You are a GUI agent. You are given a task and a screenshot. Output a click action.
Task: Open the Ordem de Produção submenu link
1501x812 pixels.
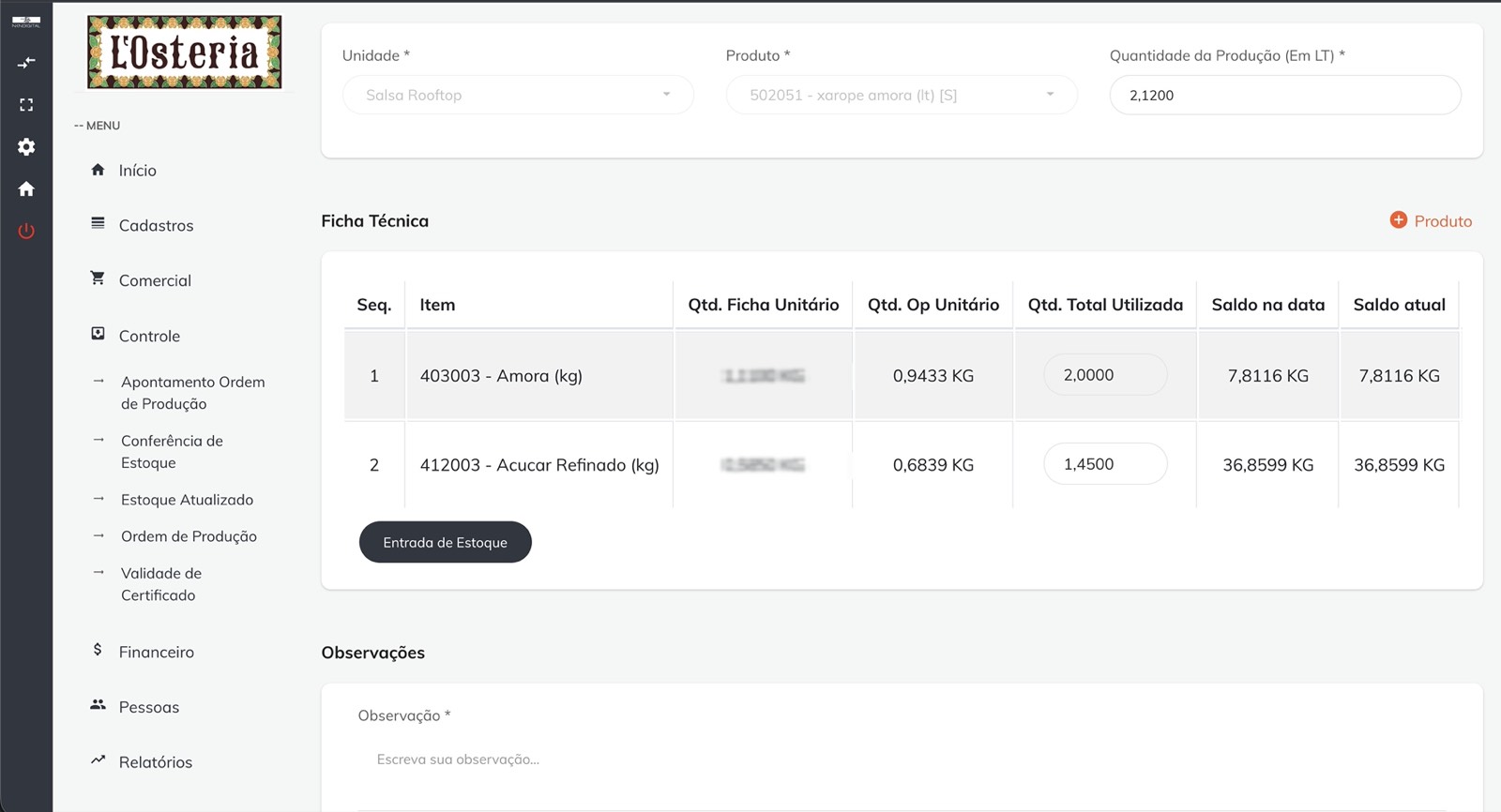(189, 536)
